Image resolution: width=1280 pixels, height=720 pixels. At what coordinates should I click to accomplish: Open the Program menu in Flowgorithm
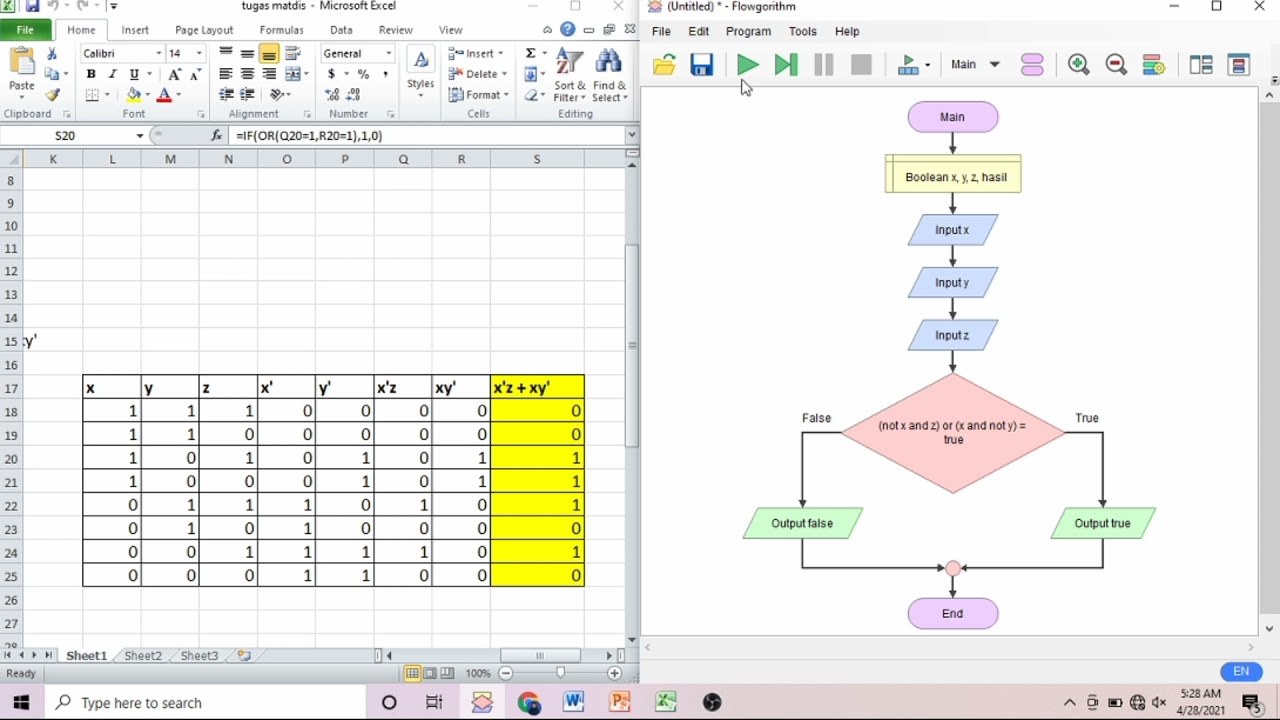(748, 31)
